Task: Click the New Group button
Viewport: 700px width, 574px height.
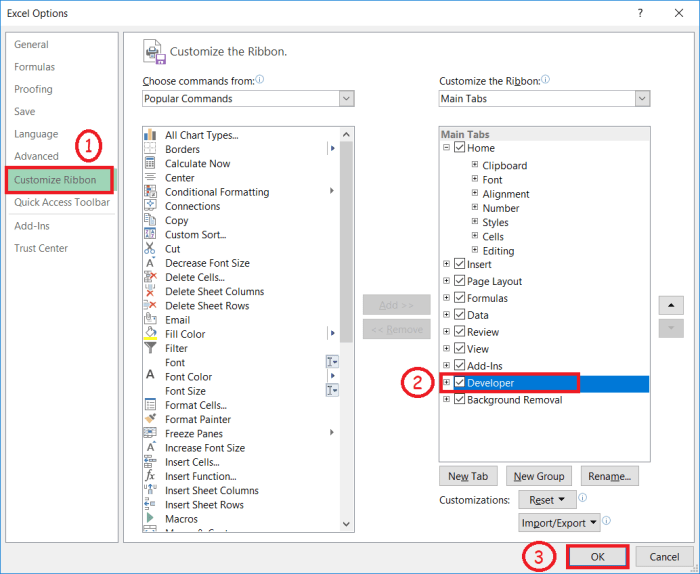Action: tap(539, 477)
